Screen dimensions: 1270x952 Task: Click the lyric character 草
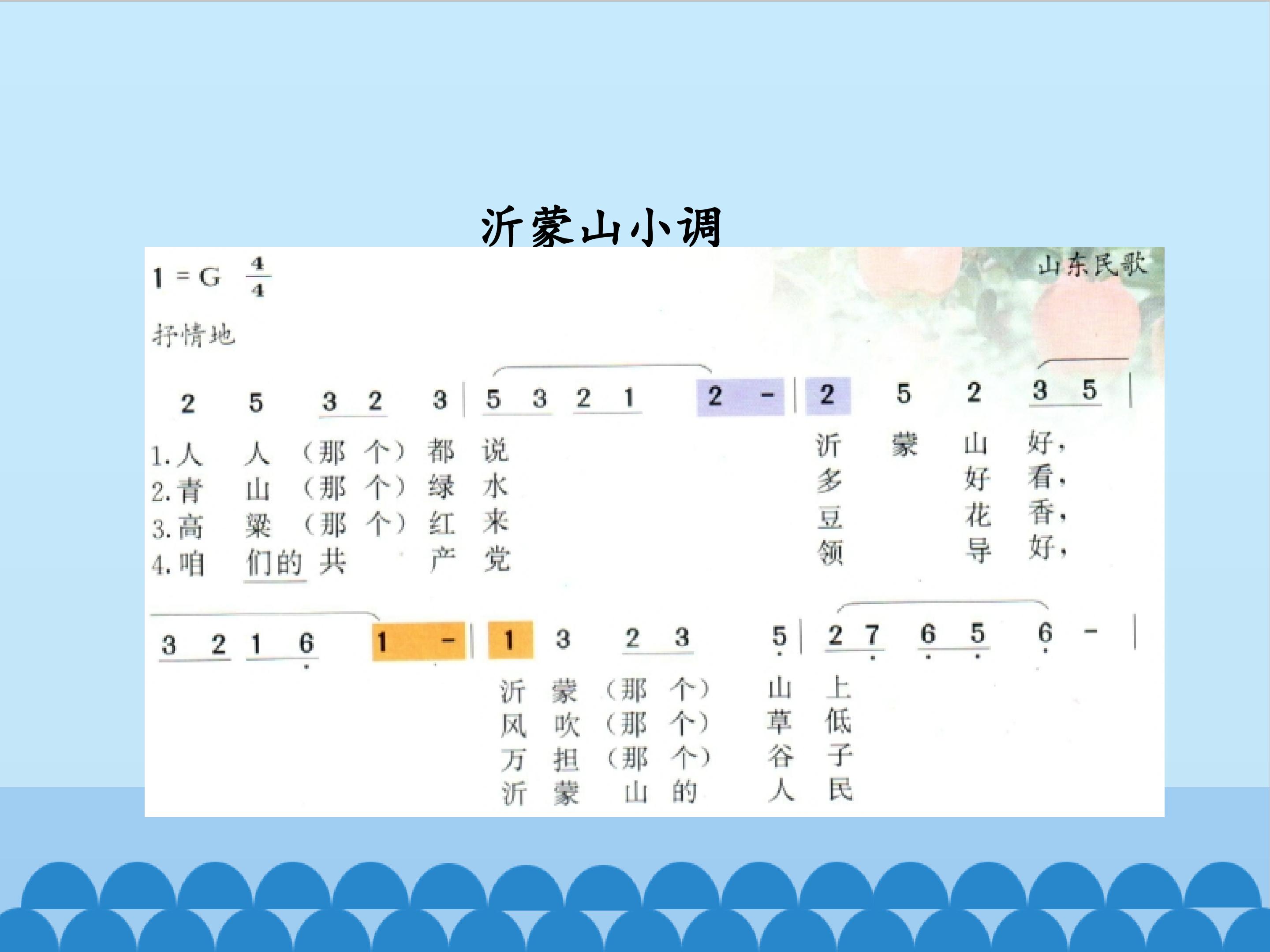click(780, 722)
